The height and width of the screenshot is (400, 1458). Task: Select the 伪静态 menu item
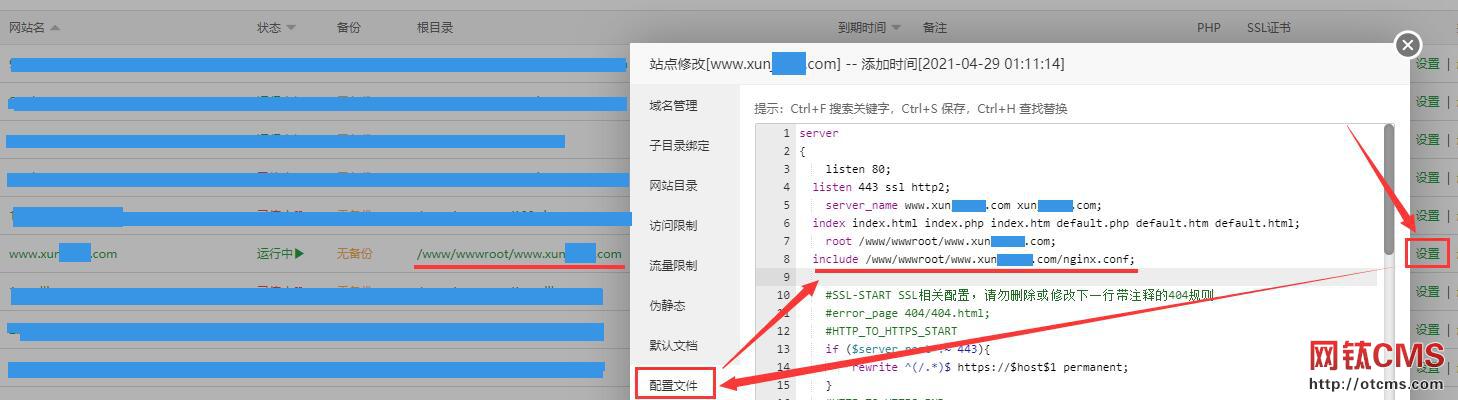[667, 306]
